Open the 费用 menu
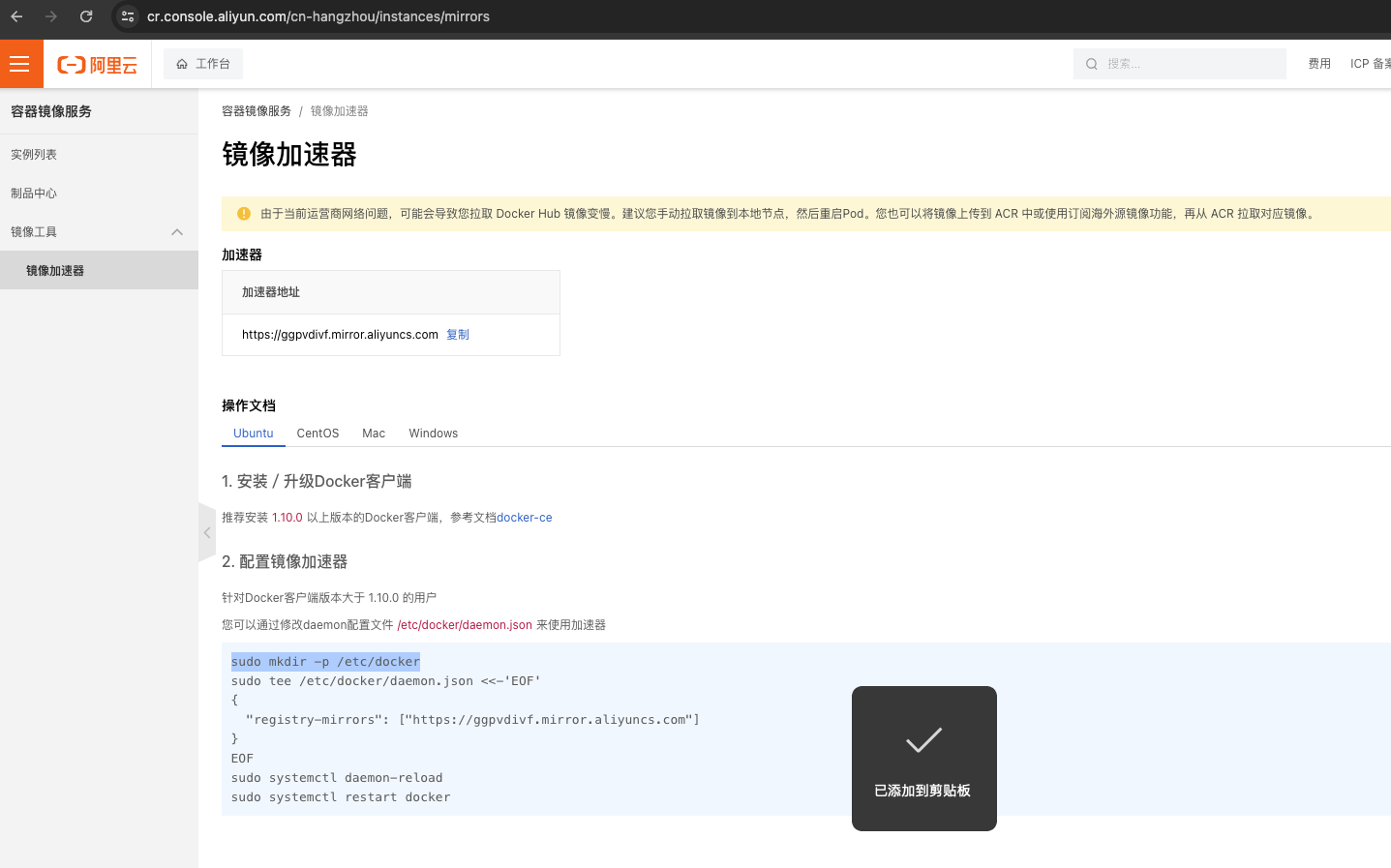 (x=1319, y=64)
